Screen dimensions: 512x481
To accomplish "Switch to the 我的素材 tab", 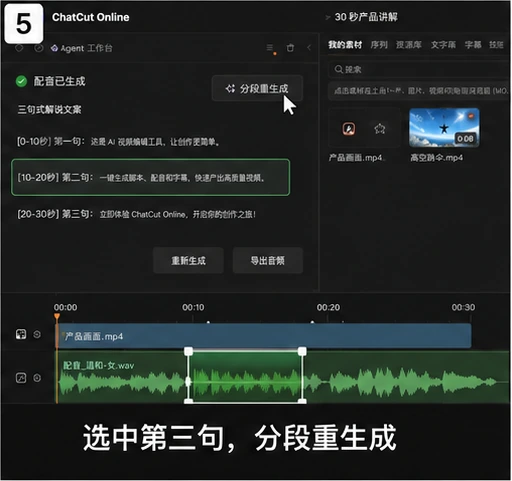I will (x=345, y=45).
